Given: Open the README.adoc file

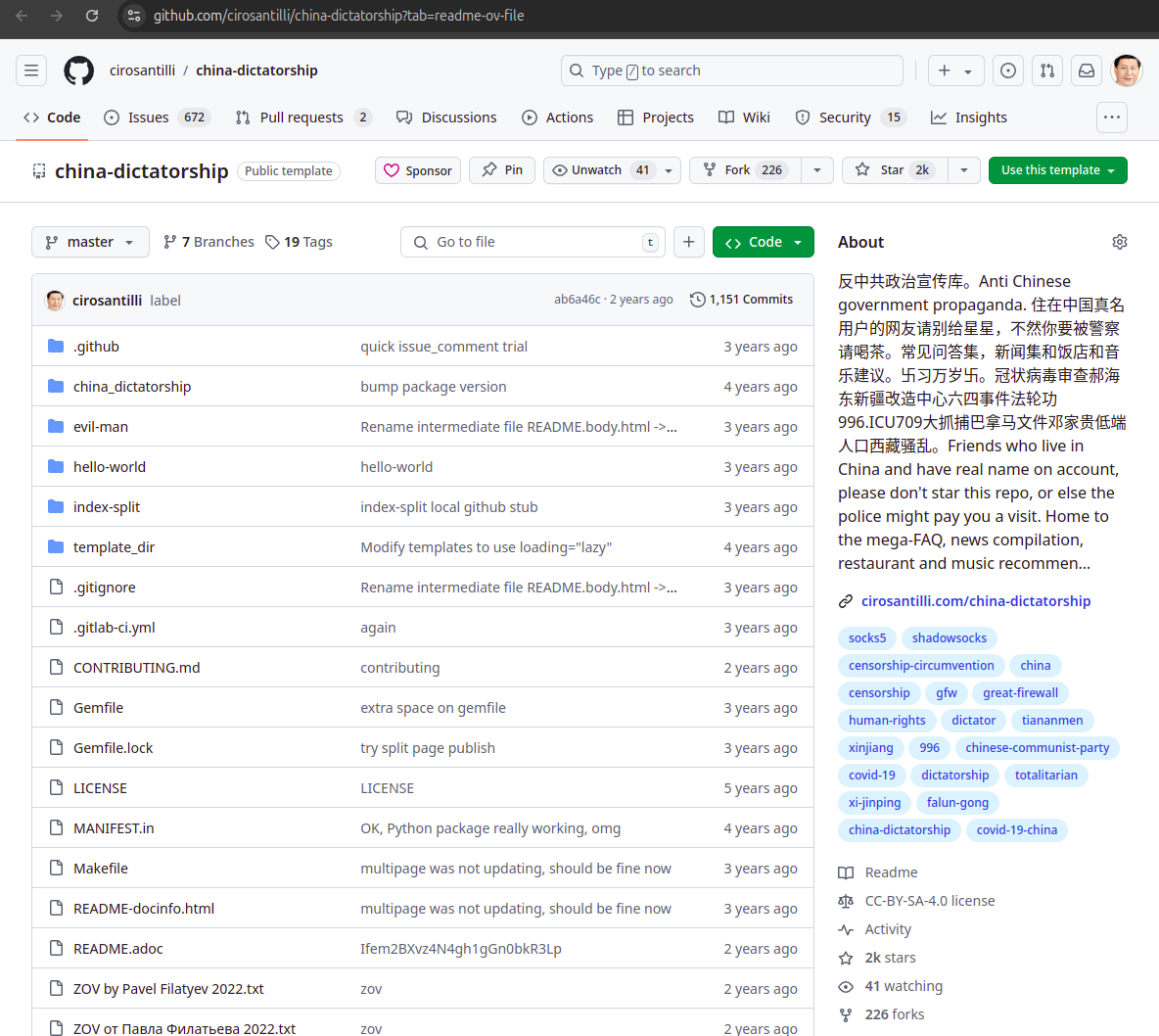Looking at the screenshot, I should coord(117,949).
